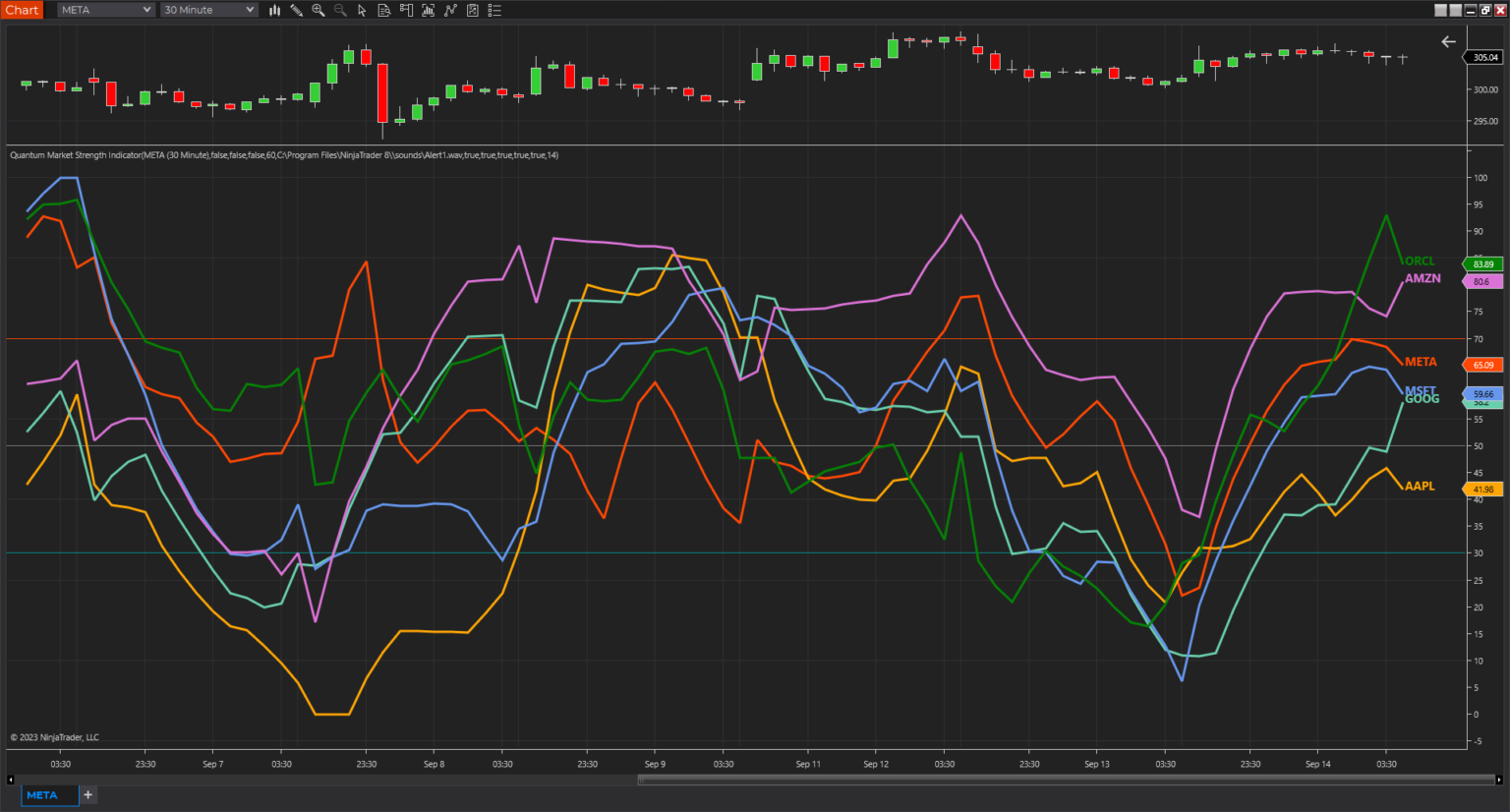
Task: Select the zoom out tool
Action: 341,10
